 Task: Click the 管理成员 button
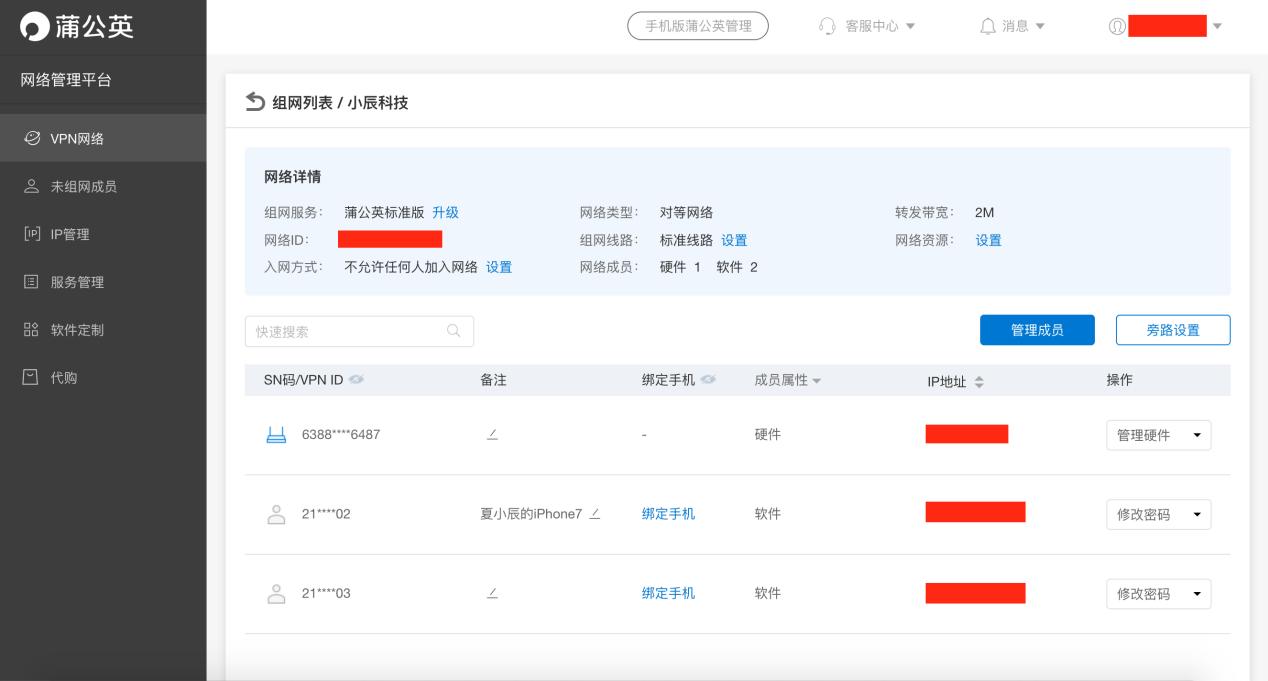click(1037, 330)
